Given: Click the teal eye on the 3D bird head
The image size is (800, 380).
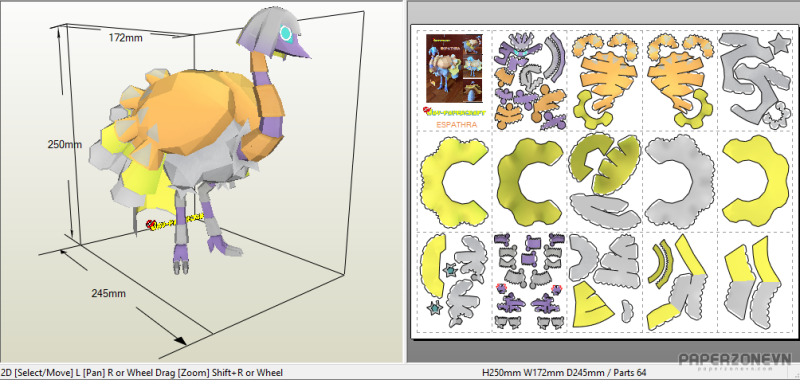Looking at the screenshot, I should tap(286, 35).
